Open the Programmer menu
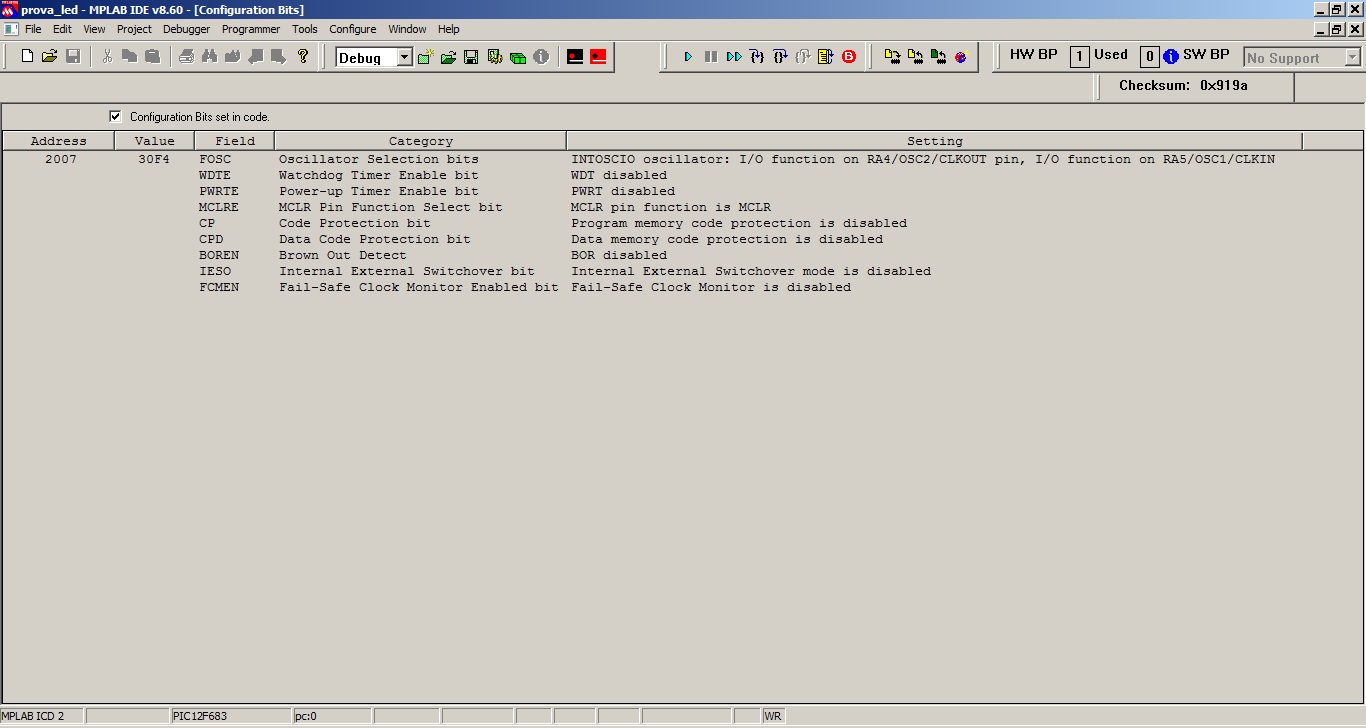Image resolution: width=1366 pixels, height=728 pixels. click(x=251, y=29)
